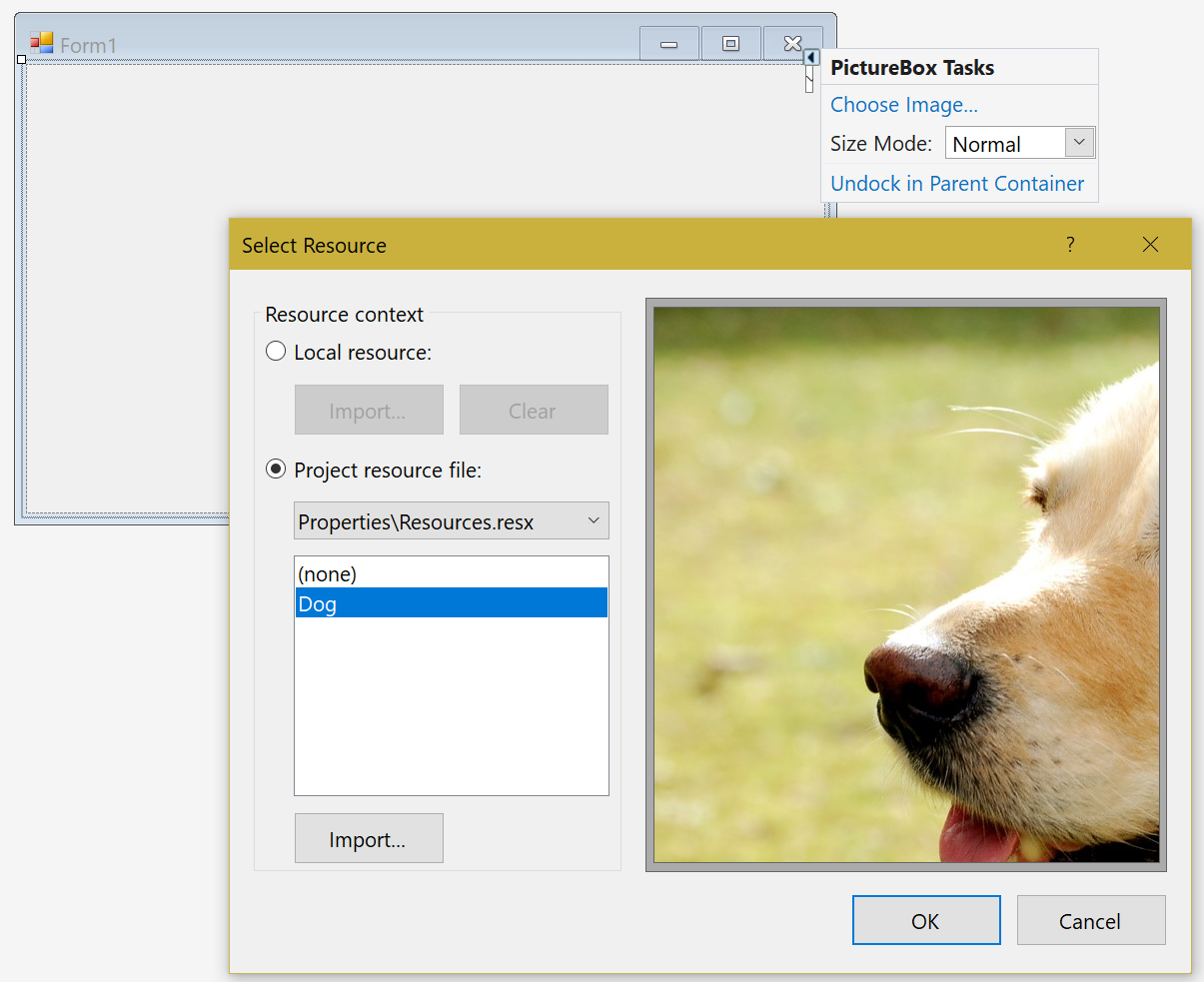Open Choose Image... from PictureBox Tasks

coord(902,104)
